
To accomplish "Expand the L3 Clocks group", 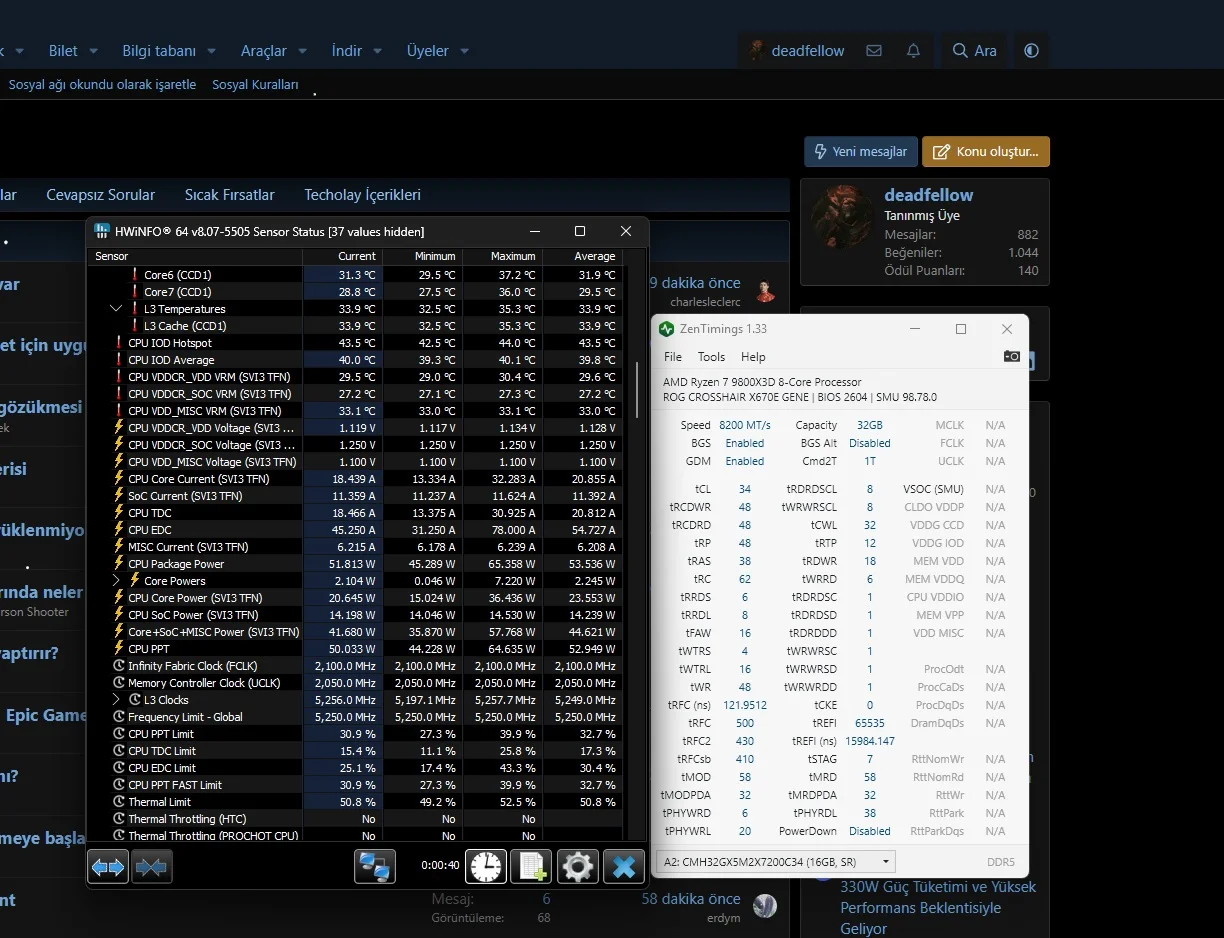I will [x=117, y=700].
